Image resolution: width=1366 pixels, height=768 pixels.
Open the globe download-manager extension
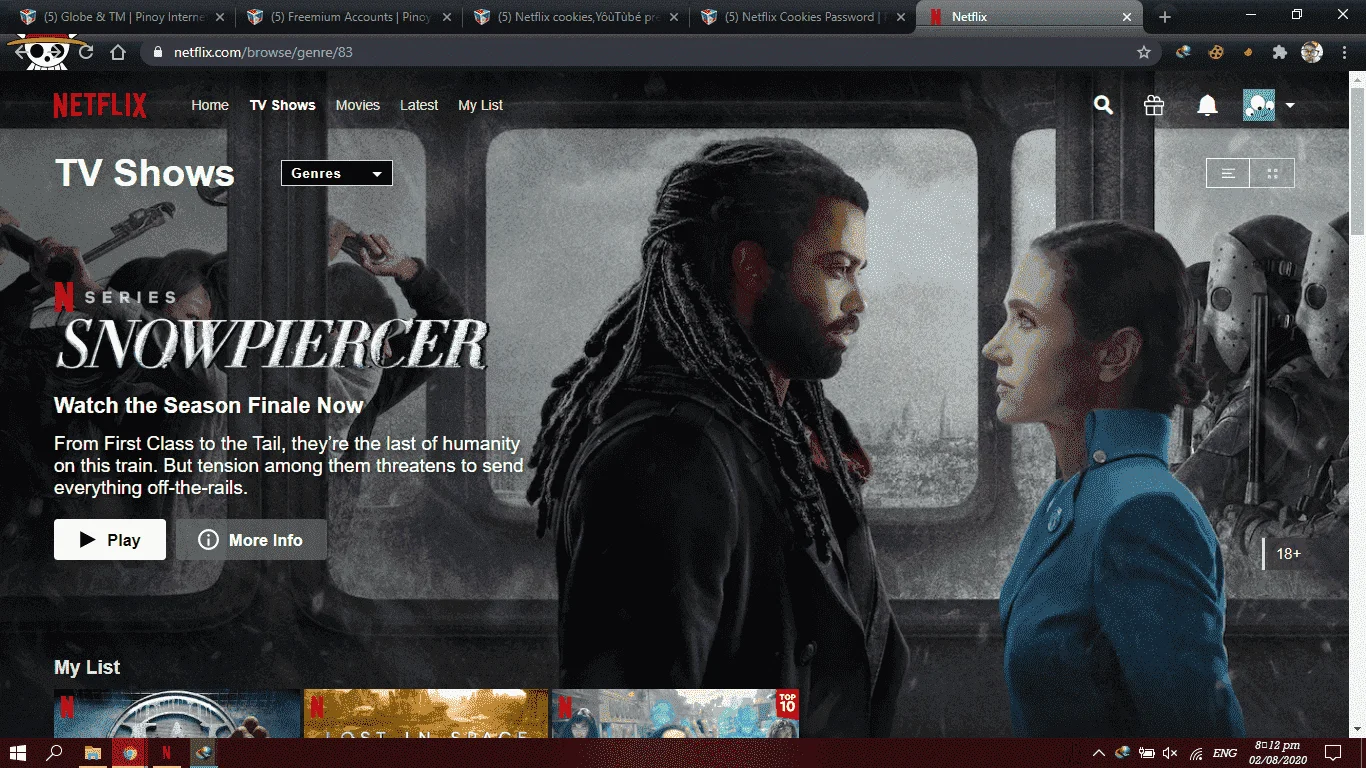tap(1183, 52)
